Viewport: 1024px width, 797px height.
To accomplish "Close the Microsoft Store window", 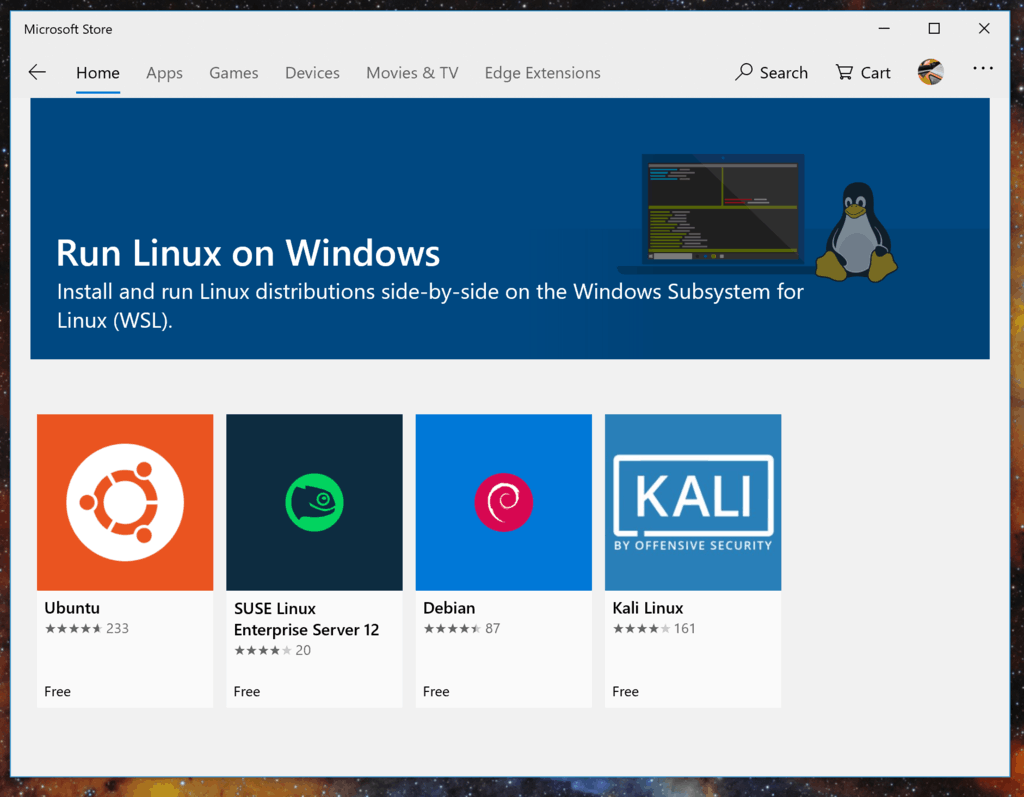I will pos(984,29).
